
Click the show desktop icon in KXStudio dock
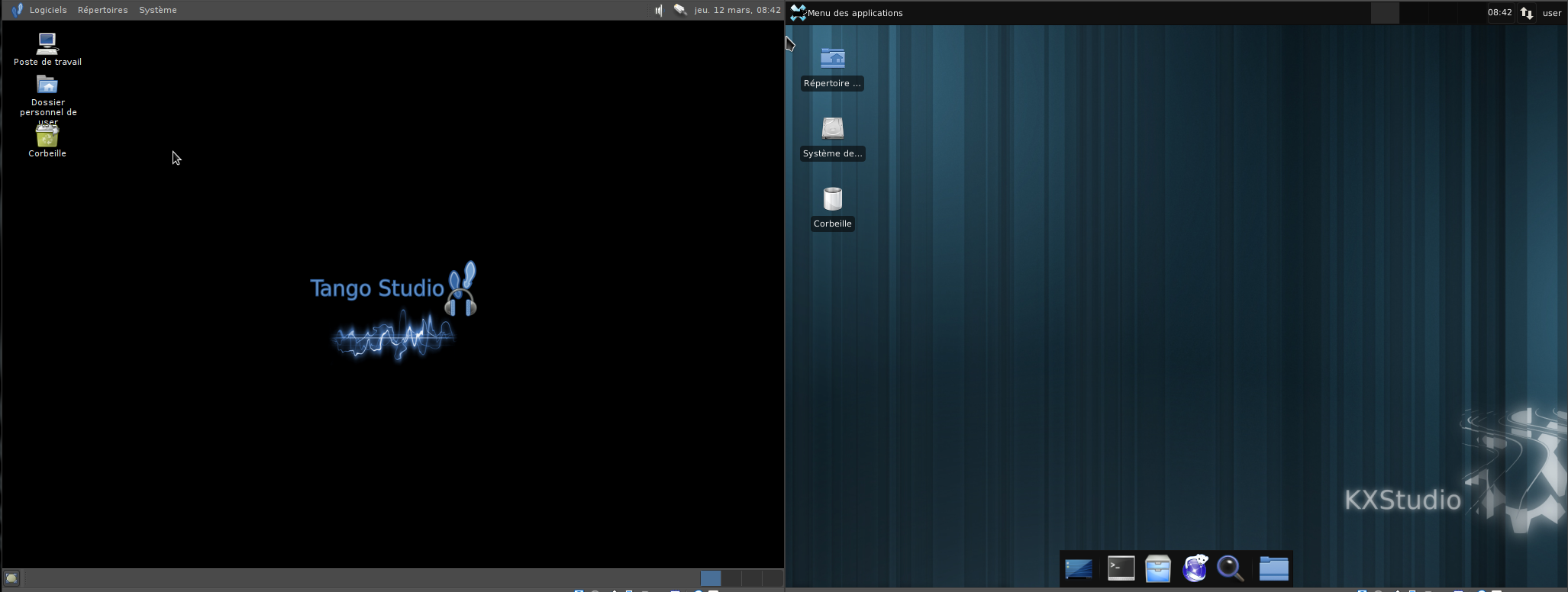click(1079, 569)
